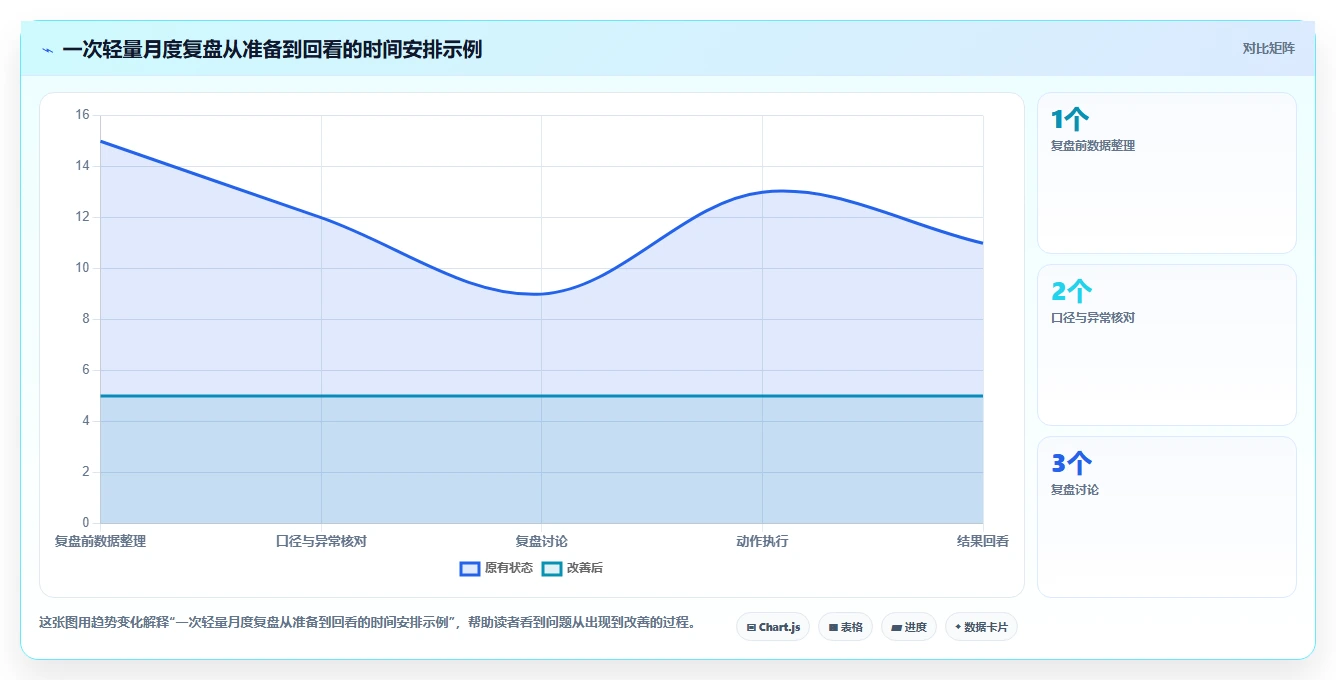Click the description text below the chart

(x=367, y=622)
